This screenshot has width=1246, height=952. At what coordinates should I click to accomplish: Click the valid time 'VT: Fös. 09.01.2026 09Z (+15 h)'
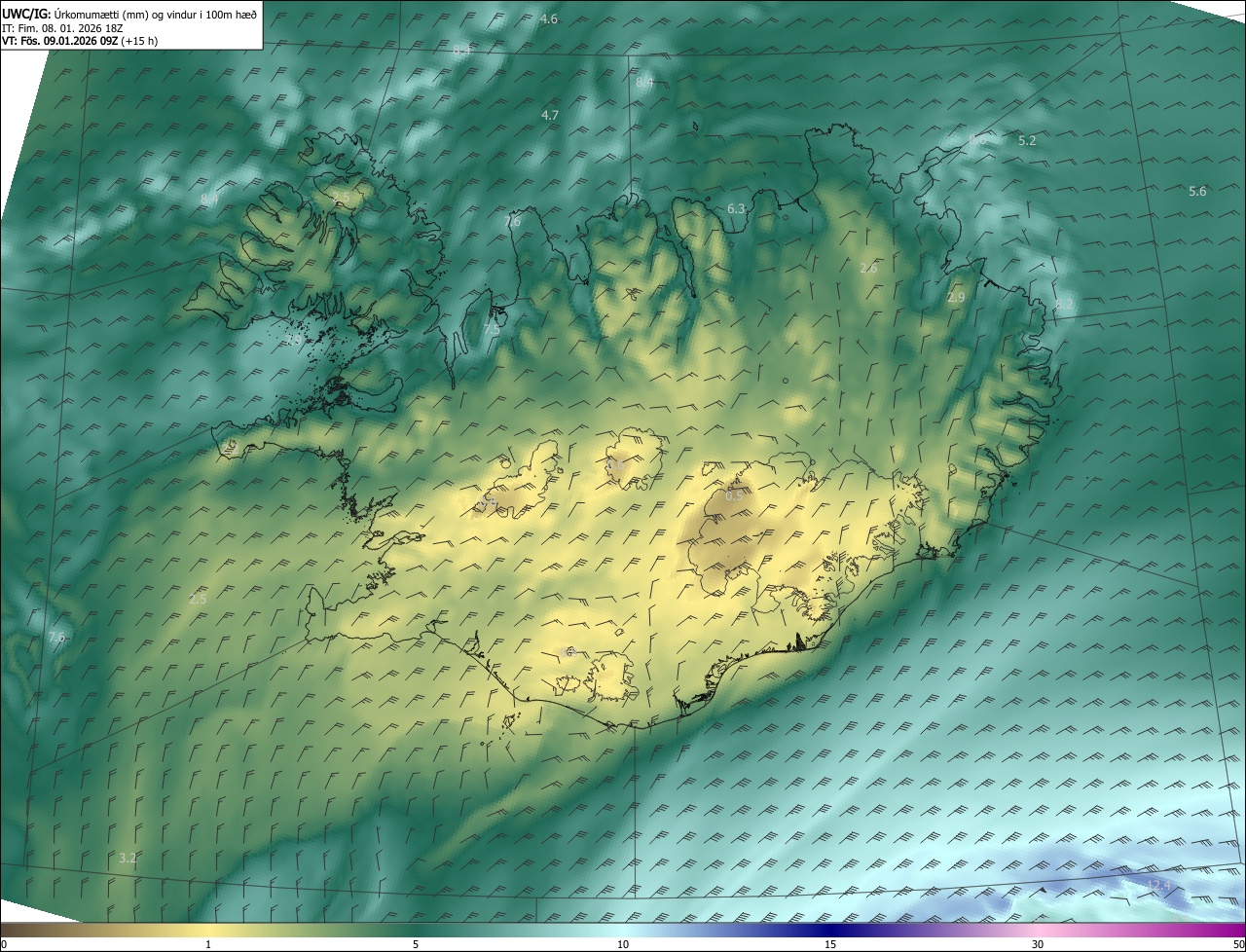pos(80,41)
